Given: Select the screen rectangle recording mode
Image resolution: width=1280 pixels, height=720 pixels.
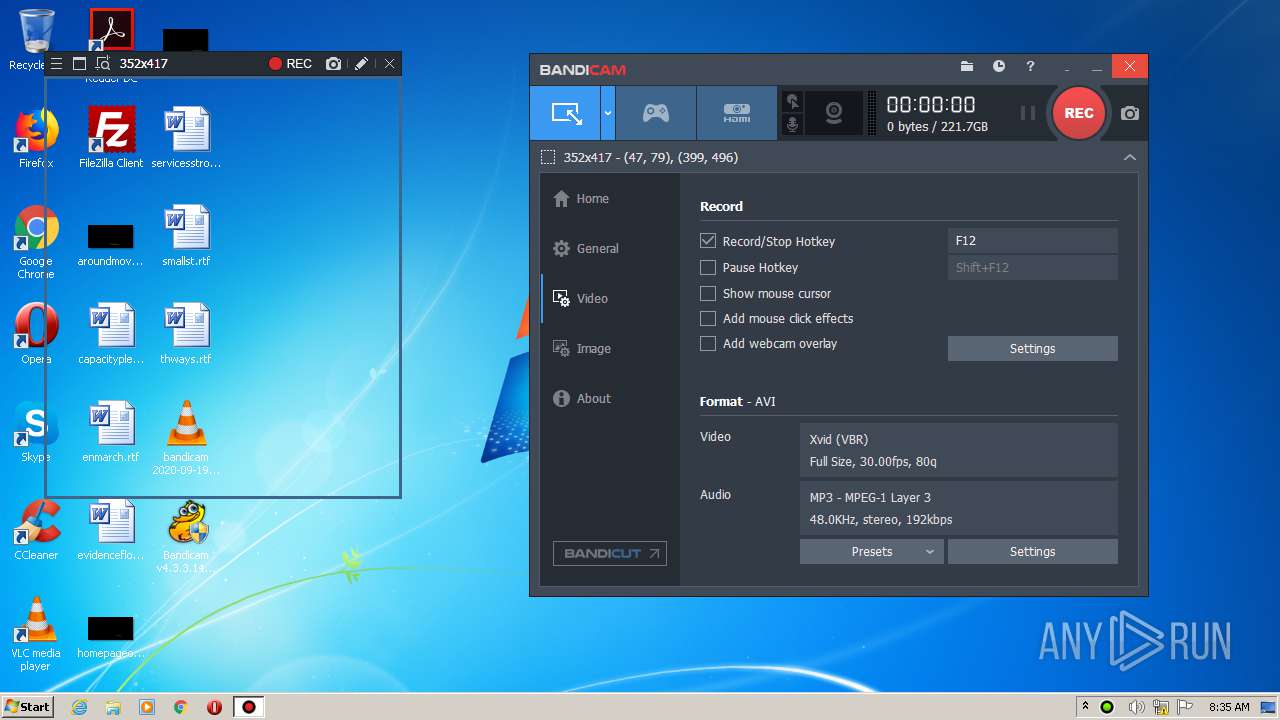Looking at the screenshot, I should (x=565, y=113).
